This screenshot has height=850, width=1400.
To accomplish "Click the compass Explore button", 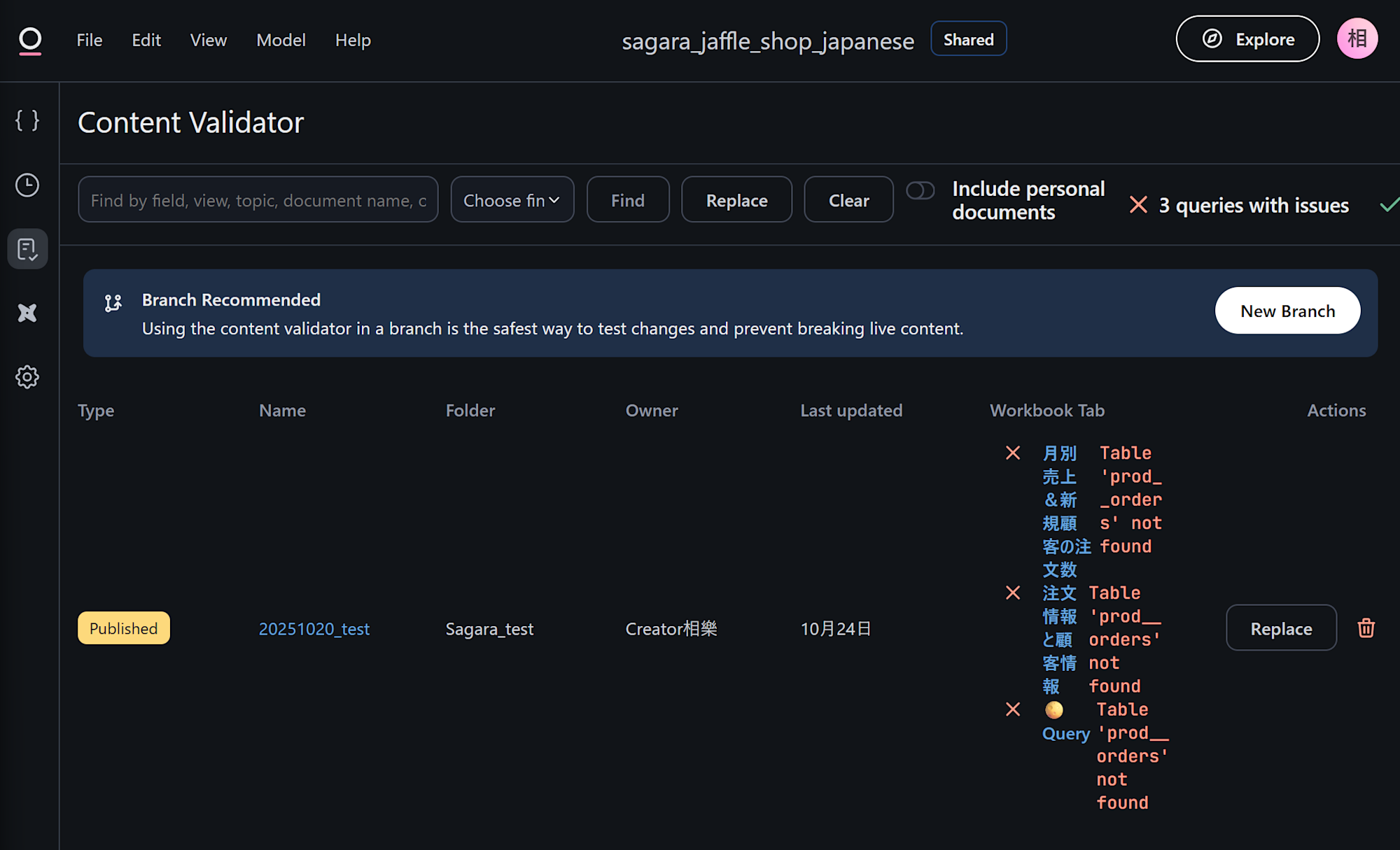I will click(x=1247, y=39).
